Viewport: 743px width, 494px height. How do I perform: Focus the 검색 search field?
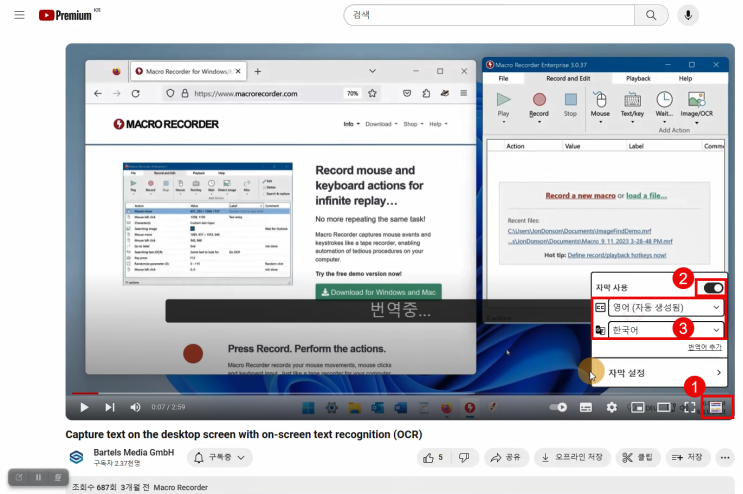[x=489, y=15]
